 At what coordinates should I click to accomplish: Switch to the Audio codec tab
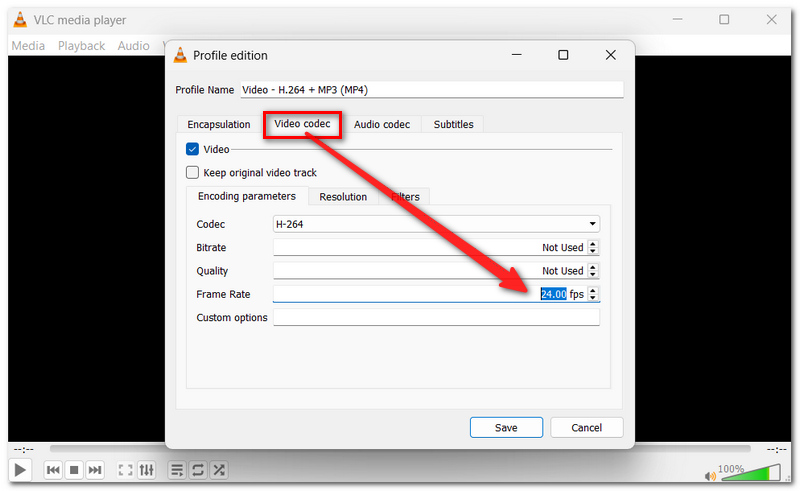coord(382,125)
